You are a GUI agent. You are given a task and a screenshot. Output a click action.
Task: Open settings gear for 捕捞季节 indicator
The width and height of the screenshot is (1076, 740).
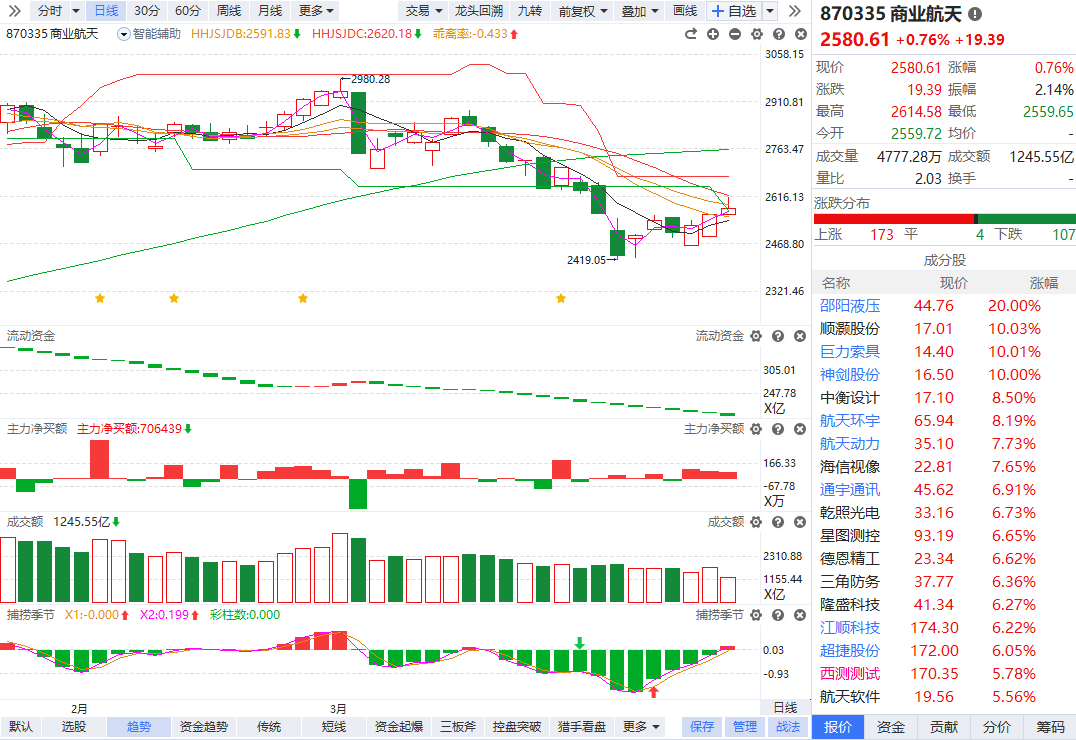[x=755, y=614]
